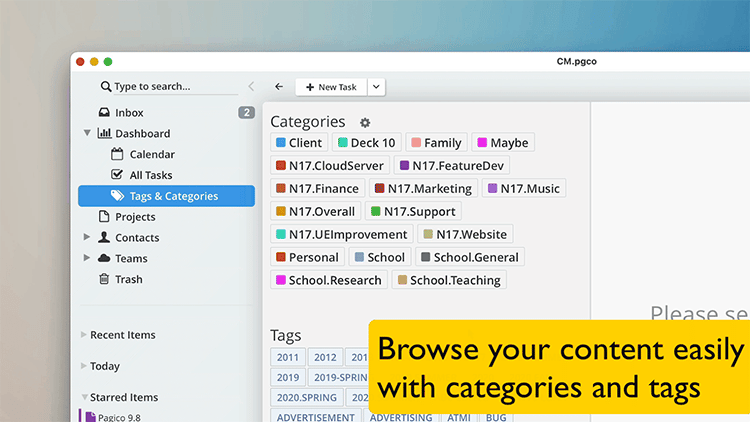This screenshot has width=750, height=422.
Task: Select the Family category
Action: 436,143
